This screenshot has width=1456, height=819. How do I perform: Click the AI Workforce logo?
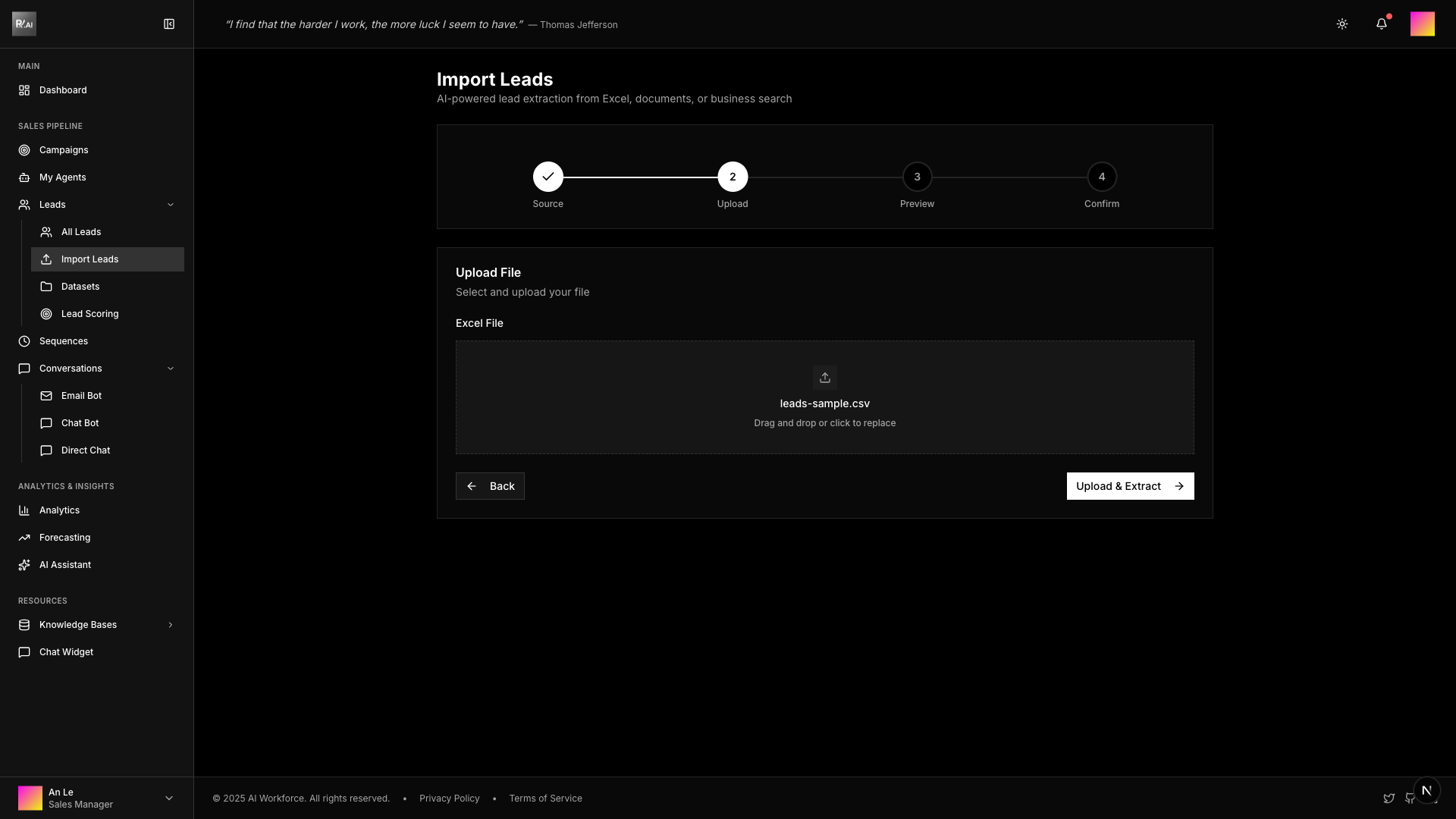(x=24, y=24)
